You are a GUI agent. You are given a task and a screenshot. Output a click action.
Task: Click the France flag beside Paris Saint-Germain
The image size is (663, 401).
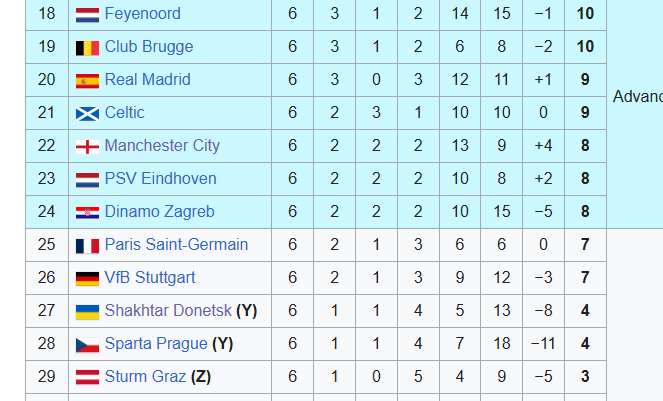[x=88, y=246]
